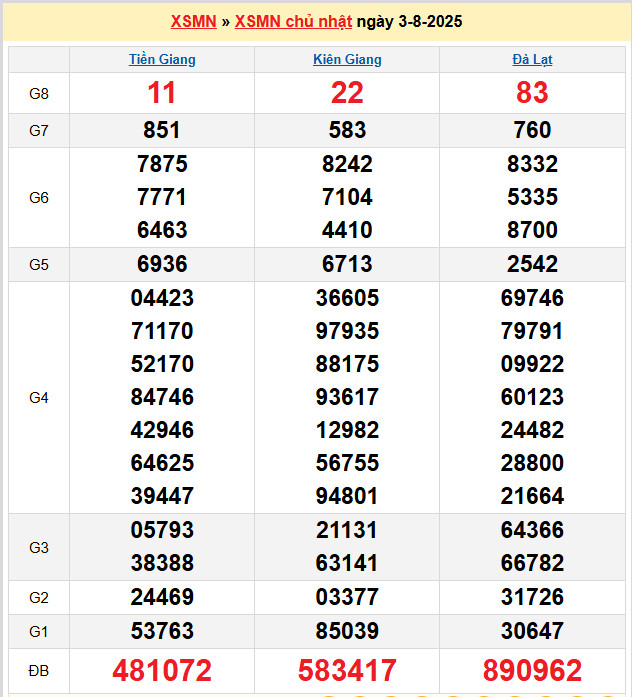Click G1 number 30647
632x697 pixels.
pos(532,631)
